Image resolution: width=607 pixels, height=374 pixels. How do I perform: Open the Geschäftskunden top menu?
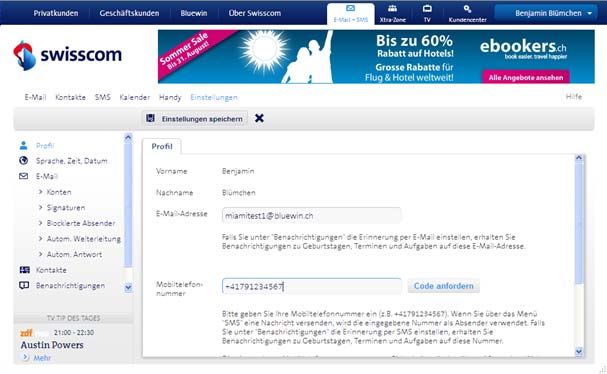click(129, 13)
